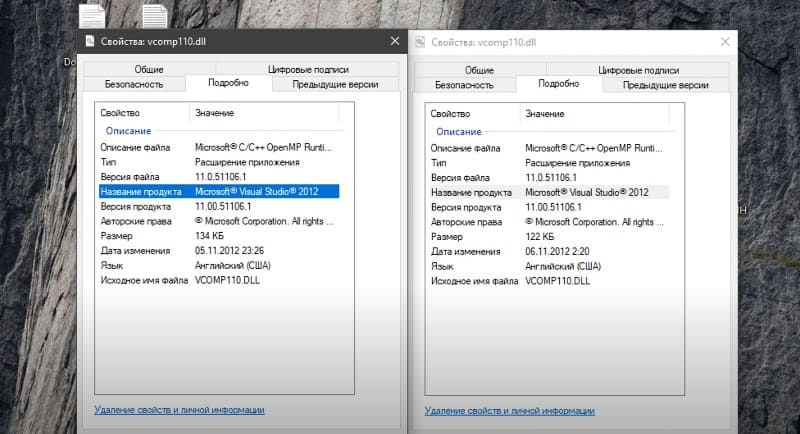
Task: Select Версия продукта row in right window
Action: click(x=549, y=208)
